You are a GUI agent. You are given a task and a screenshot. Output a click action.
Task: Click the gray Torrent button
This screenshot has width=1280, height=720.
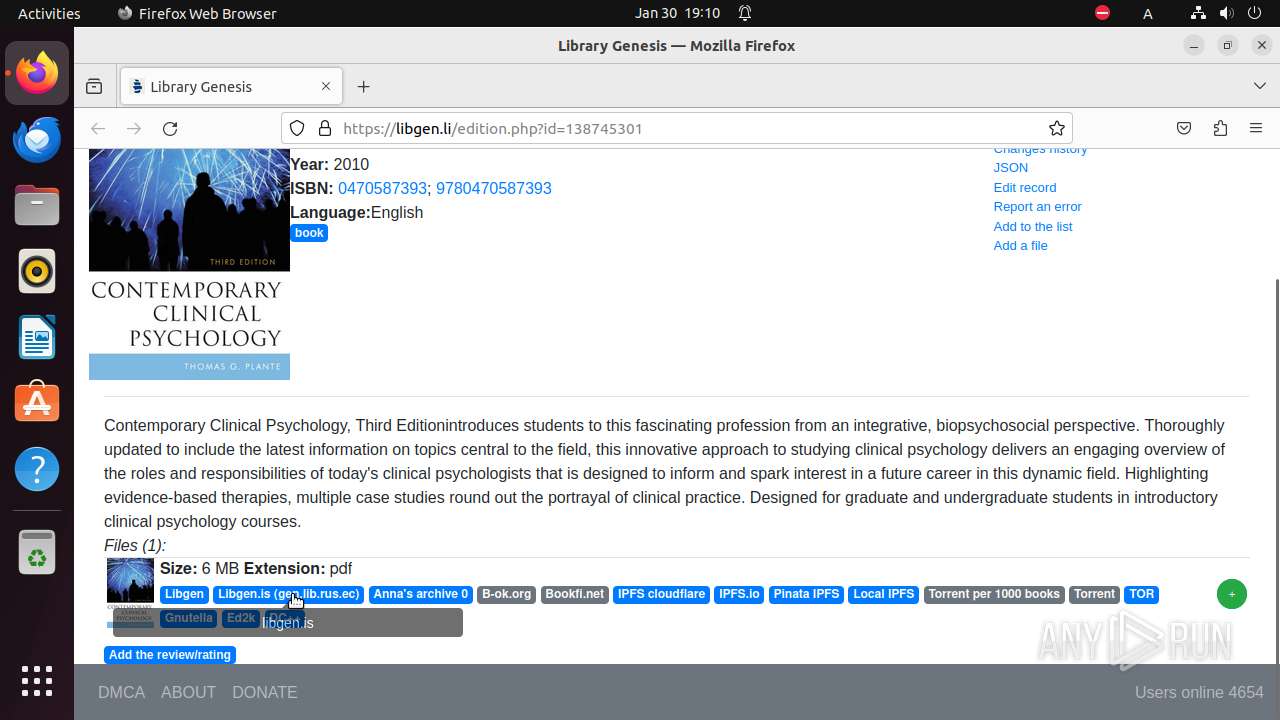click(x=1094, y=594)
